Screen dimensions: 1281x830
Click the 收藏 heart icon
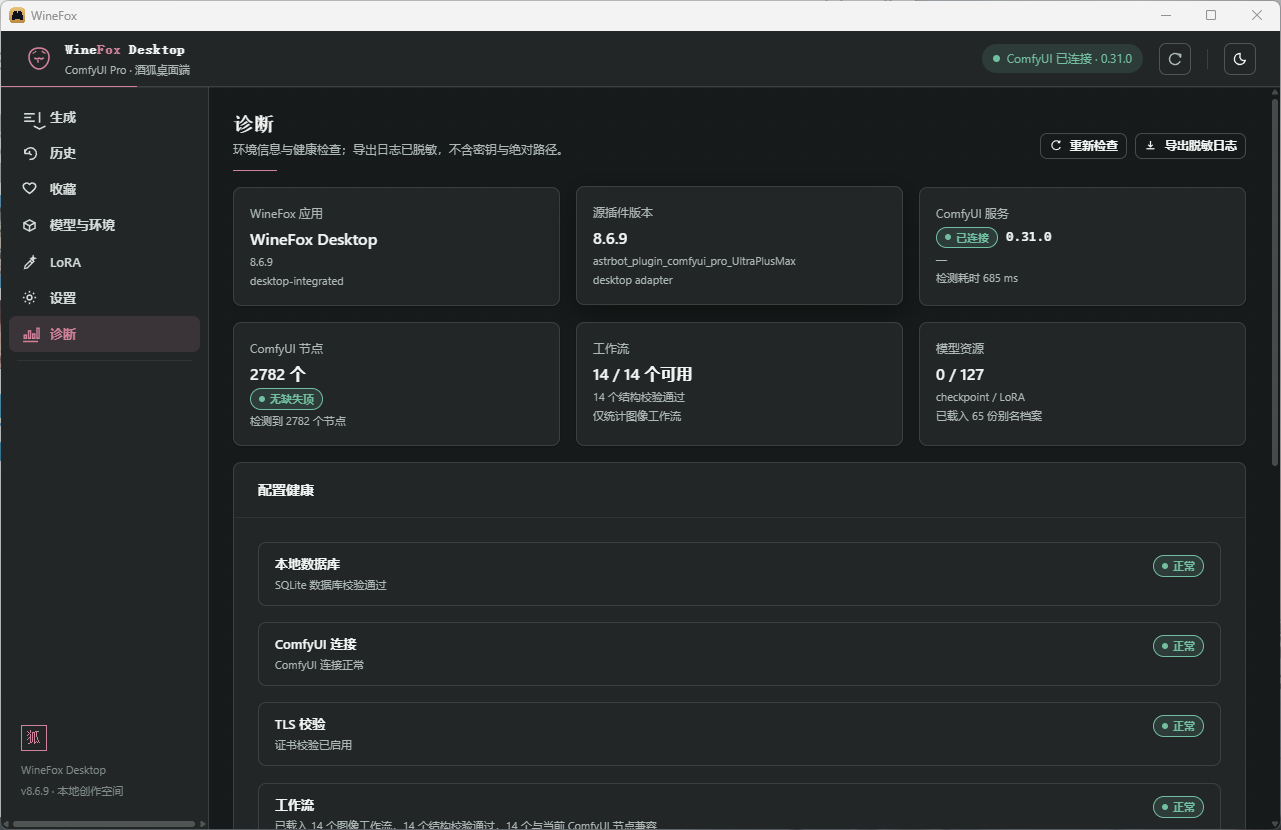pyautogui.click(x=30, y=189)
